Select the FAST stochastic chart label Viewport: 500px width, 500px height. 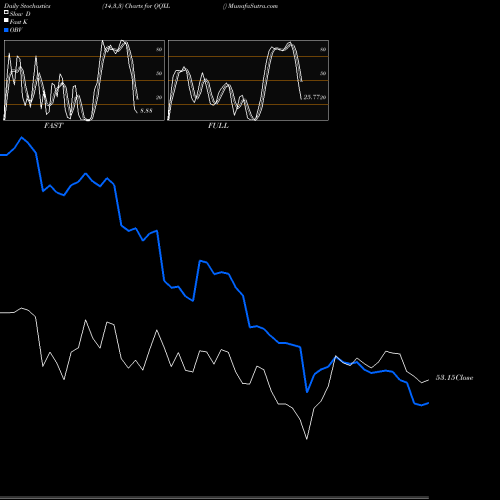click(54, 125)
